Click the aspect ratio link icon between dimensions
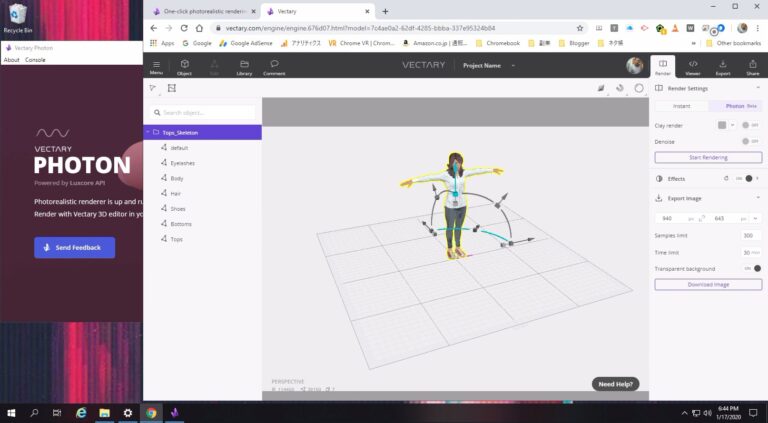This screenshot has width=768, height=423. coord(701,218)
